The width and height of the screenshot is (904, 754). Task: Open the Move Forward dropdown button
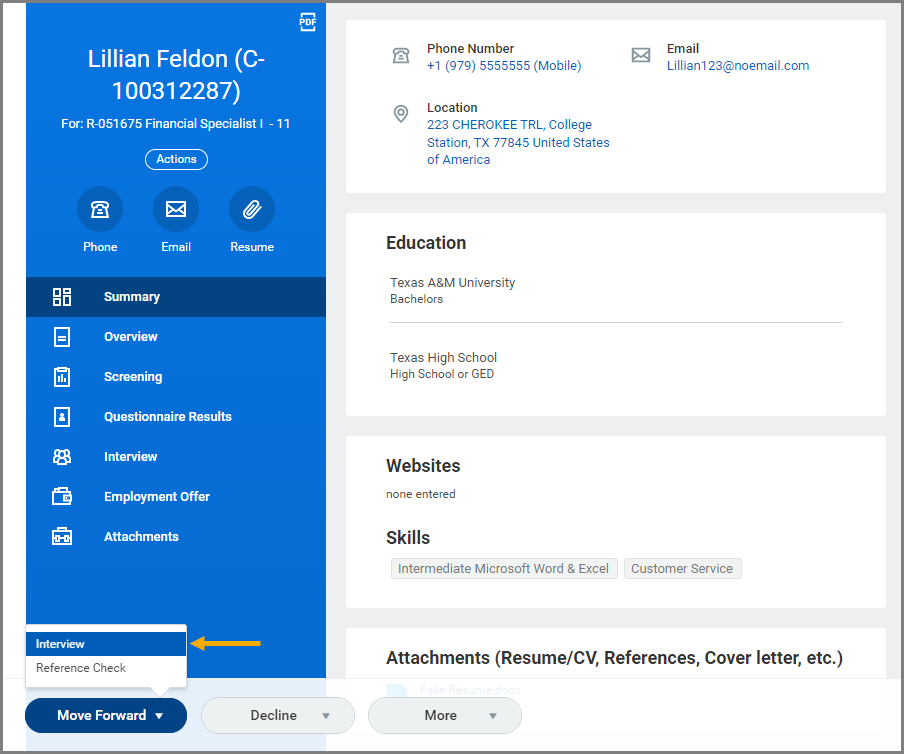(106, 715)
